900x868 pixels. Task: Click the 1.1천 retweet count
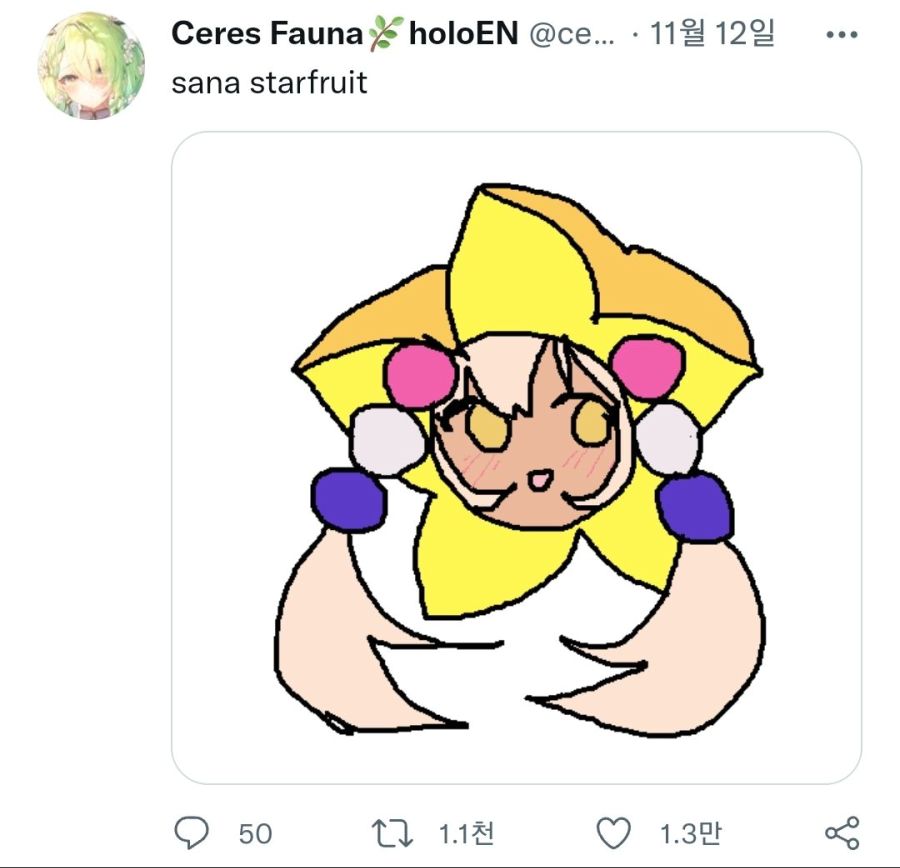tap(466, 833)
